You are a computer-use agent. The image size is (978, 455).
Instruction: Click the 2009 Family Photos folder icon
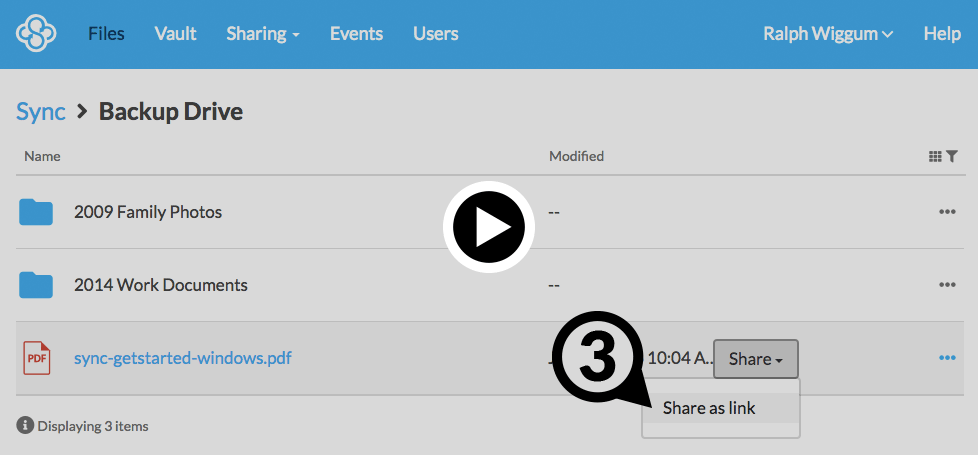click(x=36, y=212)
